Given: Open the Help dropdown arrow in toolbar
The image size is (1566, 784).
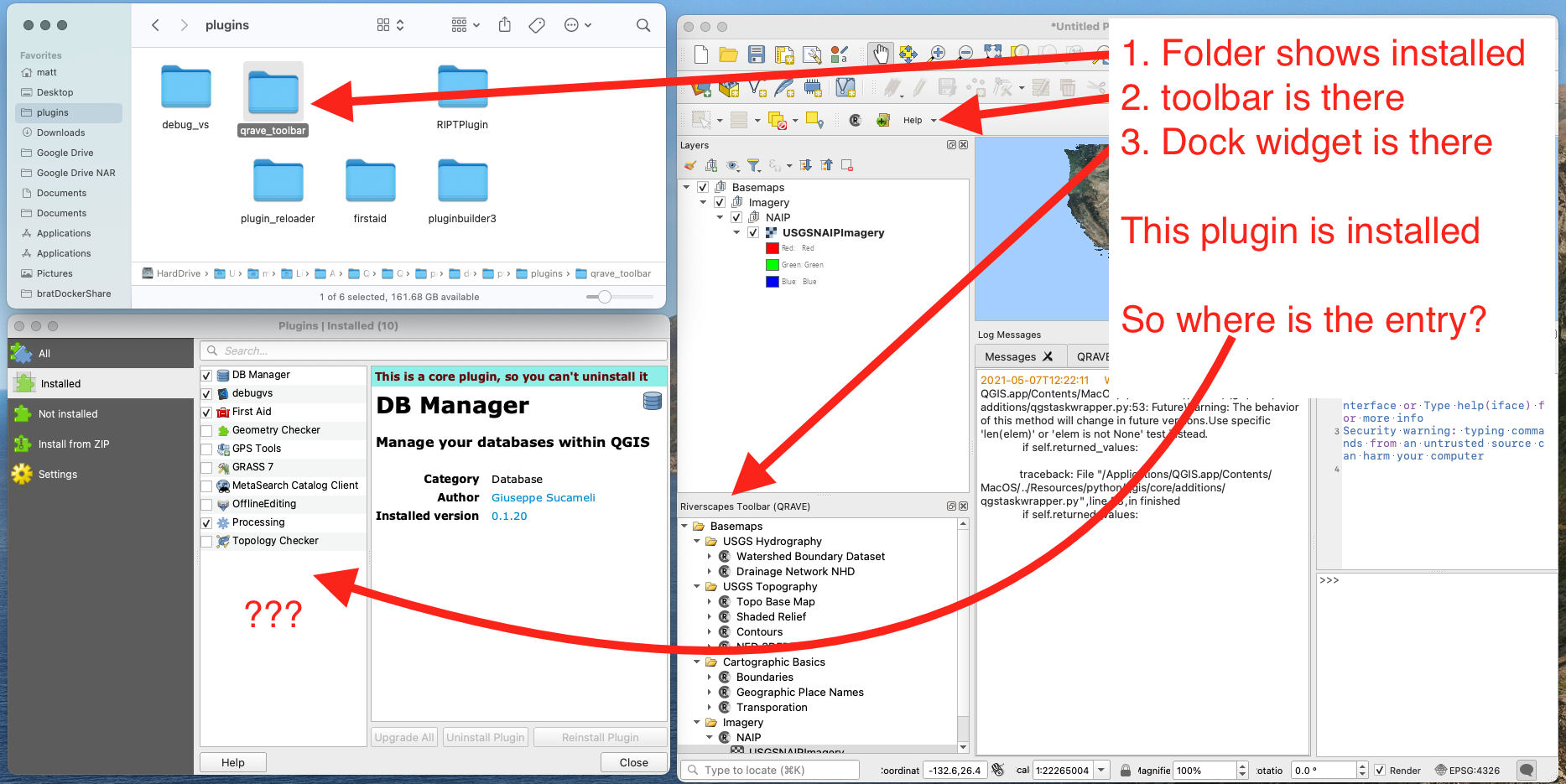Looking at the screenshot, I should 934,120.
